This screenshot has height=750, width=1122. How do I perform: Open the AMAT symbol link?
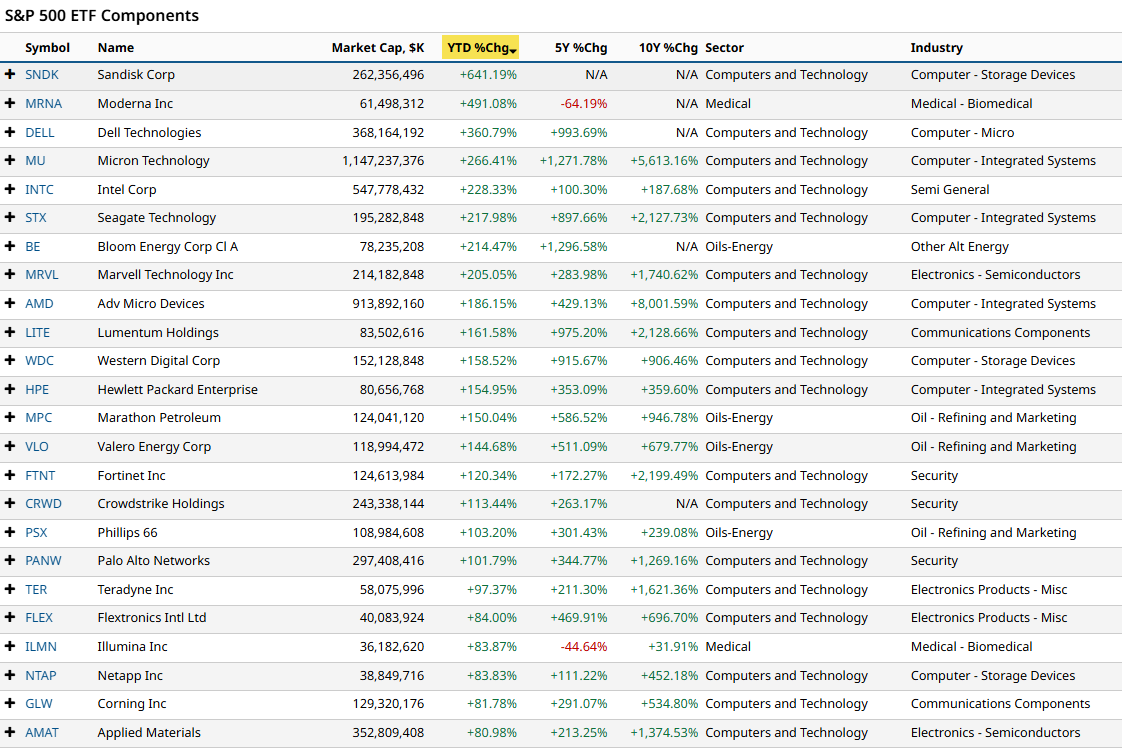click(42, 732)
